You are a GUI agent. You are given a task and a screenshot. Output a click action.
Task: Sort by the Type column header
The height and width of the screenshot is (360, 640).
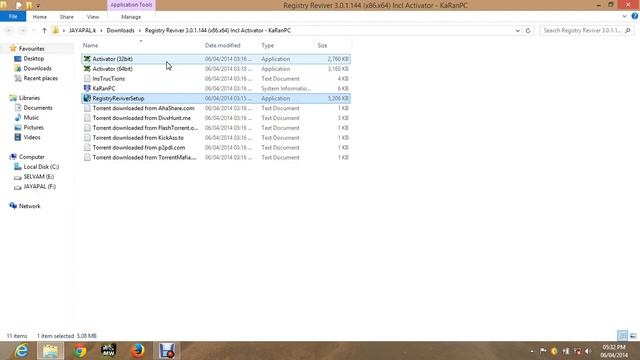[x=267, y=45]
